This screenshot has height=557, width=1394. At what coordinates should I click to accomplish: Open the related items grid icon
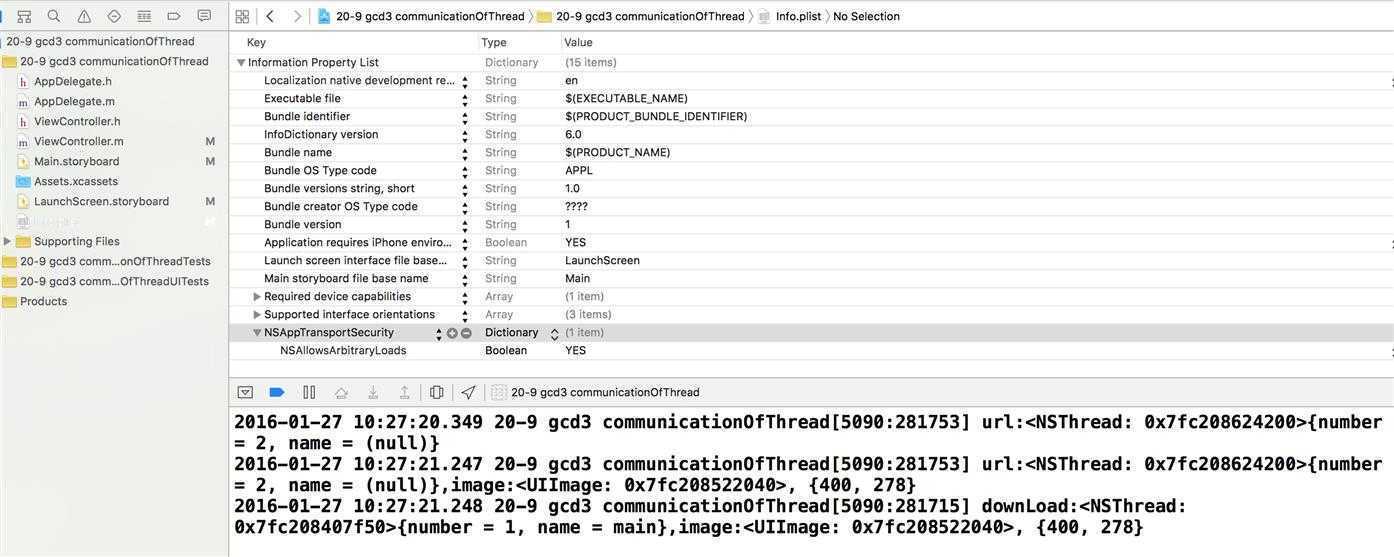pyautogui.click(x=242, y=16)
